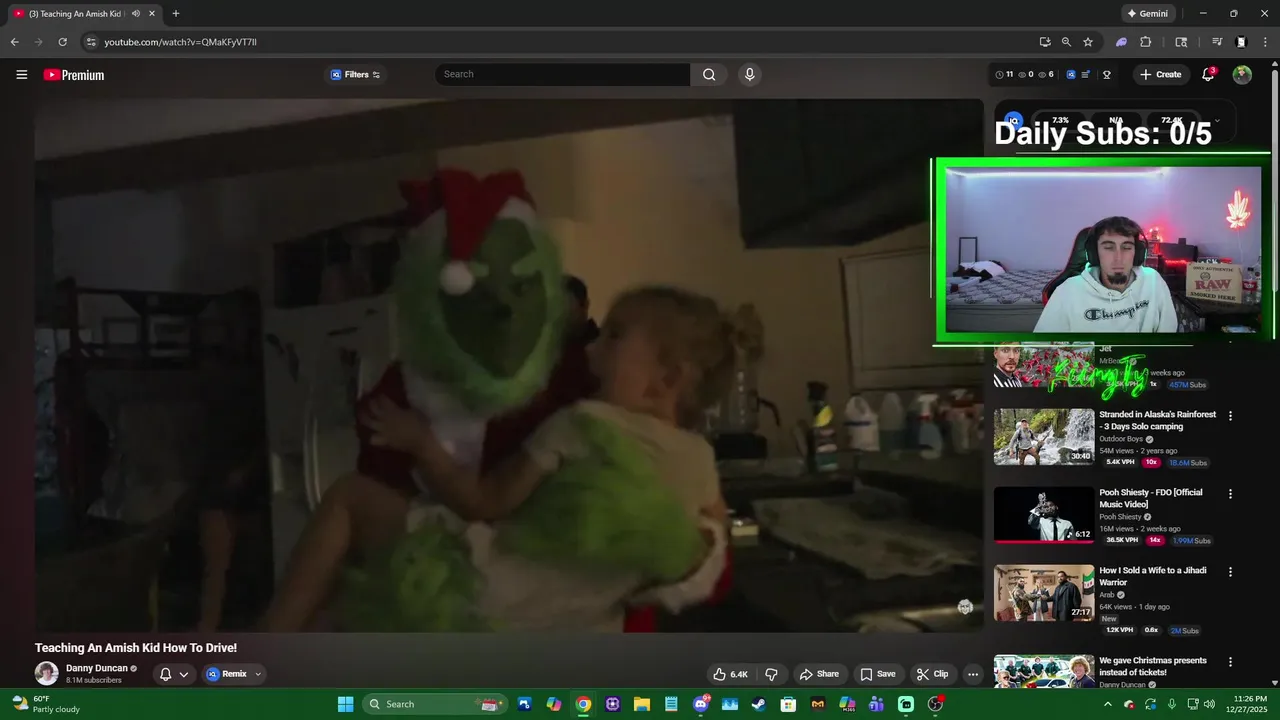Viewport: 1280px width, 720px height.
Task: Open the media controls music icon
Action: [1217, 42]
